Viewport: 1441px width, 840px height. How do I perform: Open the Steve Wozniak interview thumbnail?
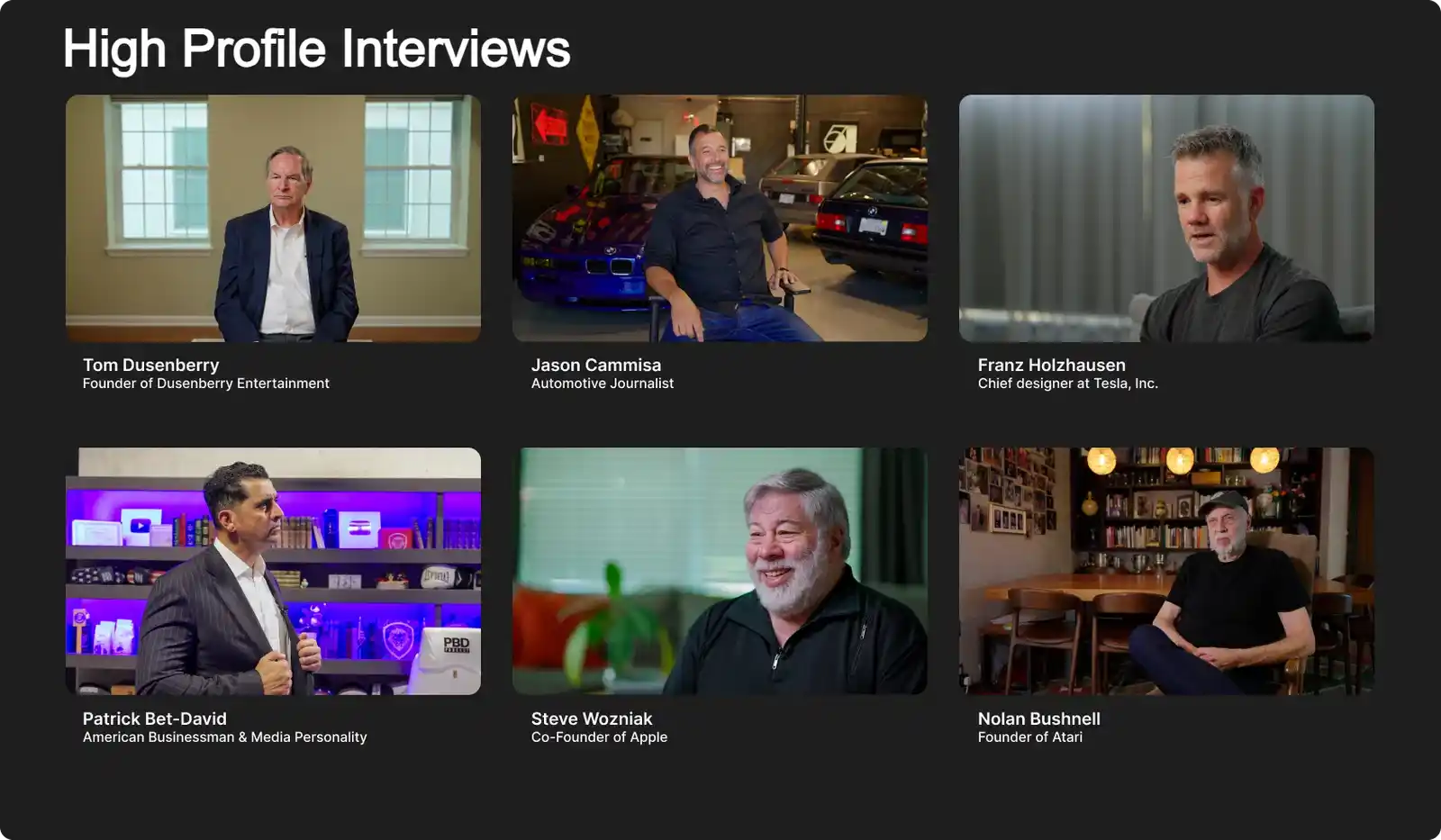tap(720, 571)
